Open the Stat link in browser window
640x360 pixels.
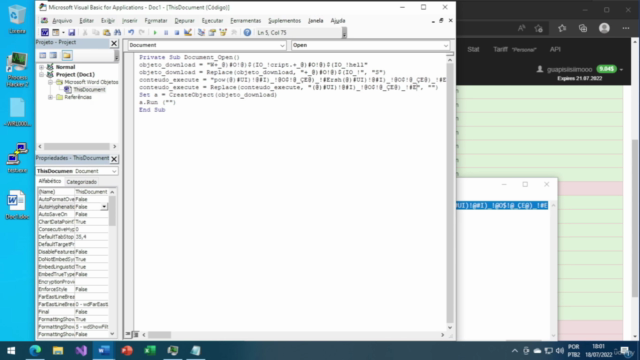click(473, 49)
